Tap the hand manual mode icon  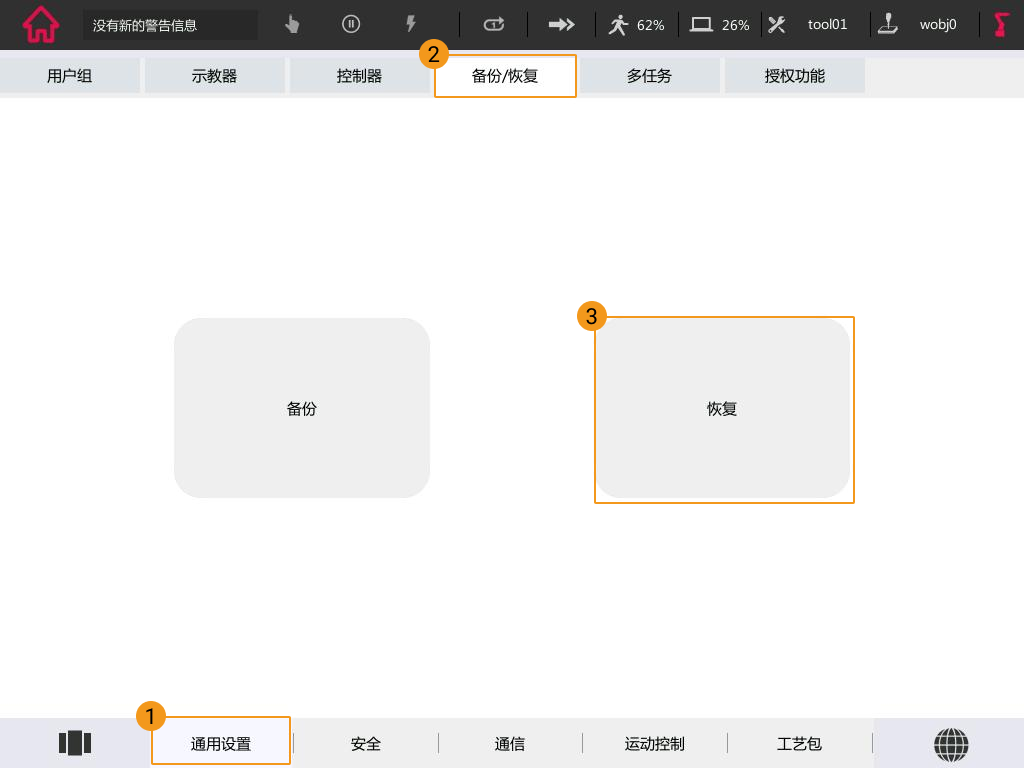[292, 25]
